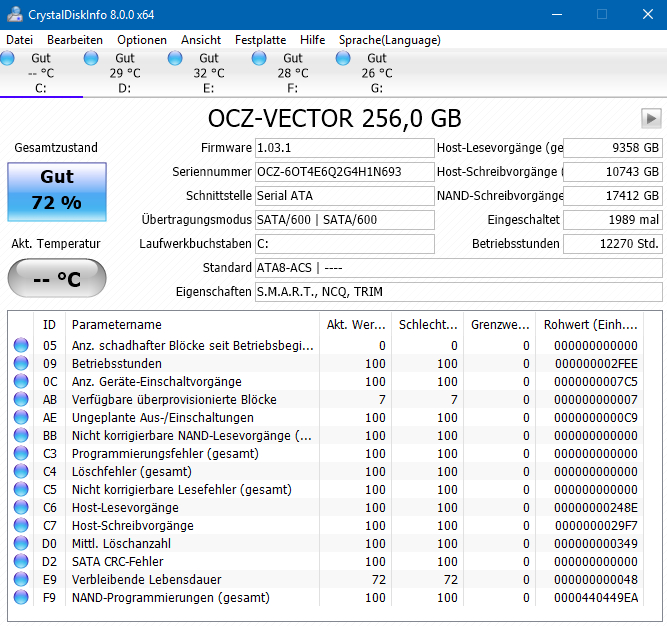Click raw value 000000002FEE
The image size is (667, 626).
tap(596, 364)
